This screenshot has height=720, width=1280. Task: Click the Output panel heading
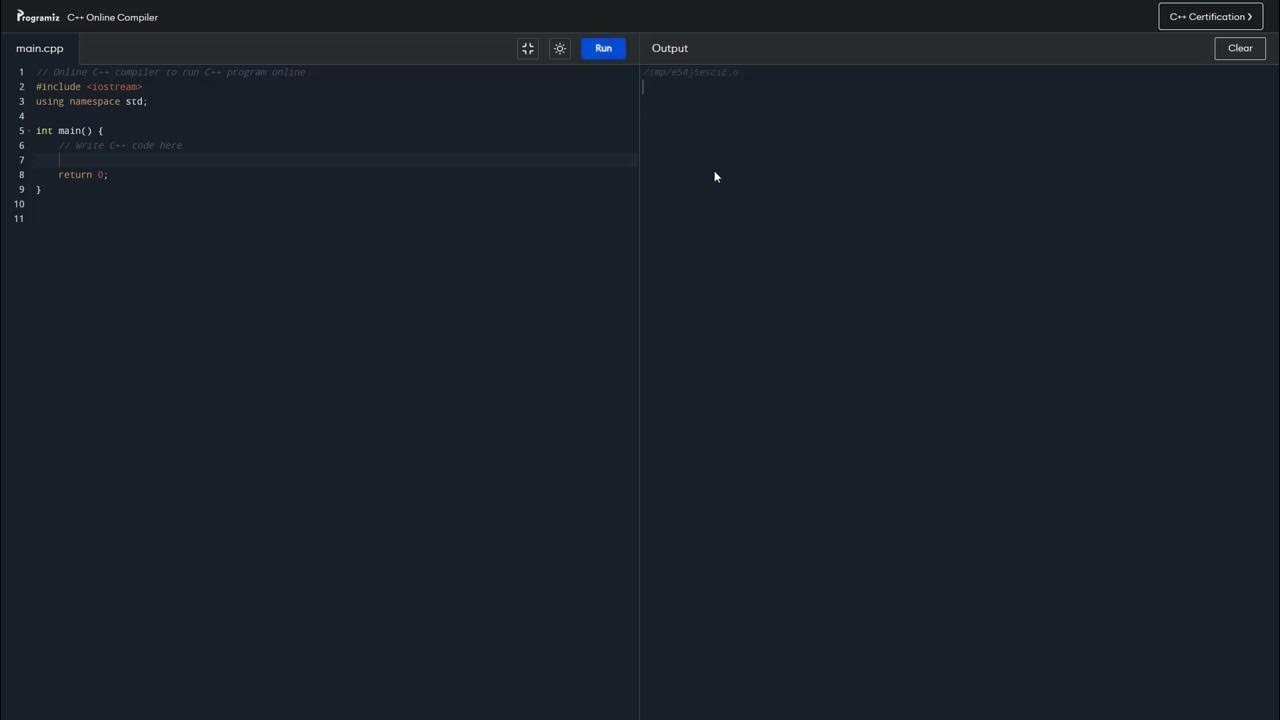669,48
